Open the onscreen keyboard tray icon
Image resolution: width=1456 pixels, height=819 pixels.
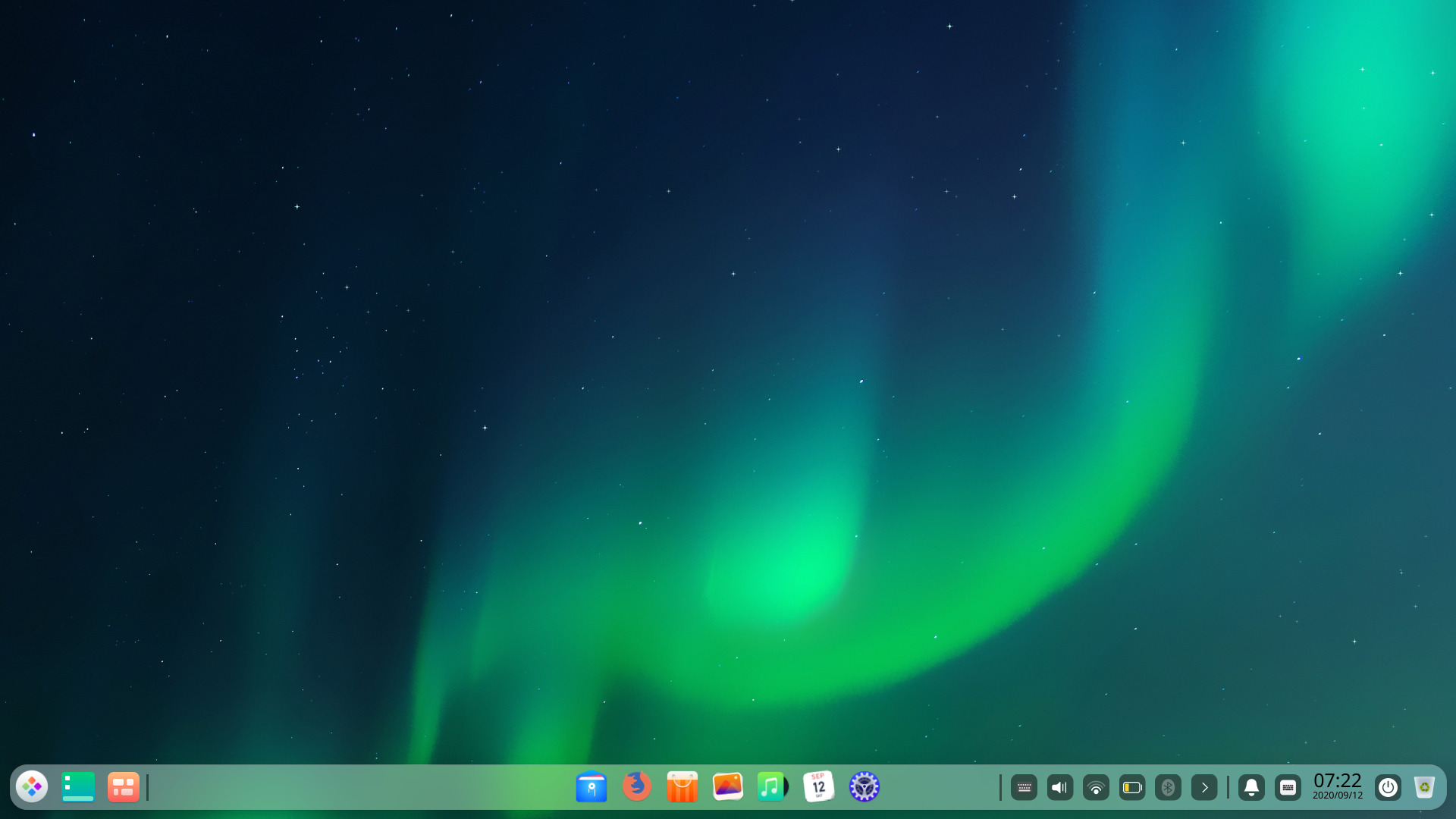point(1288,787)
